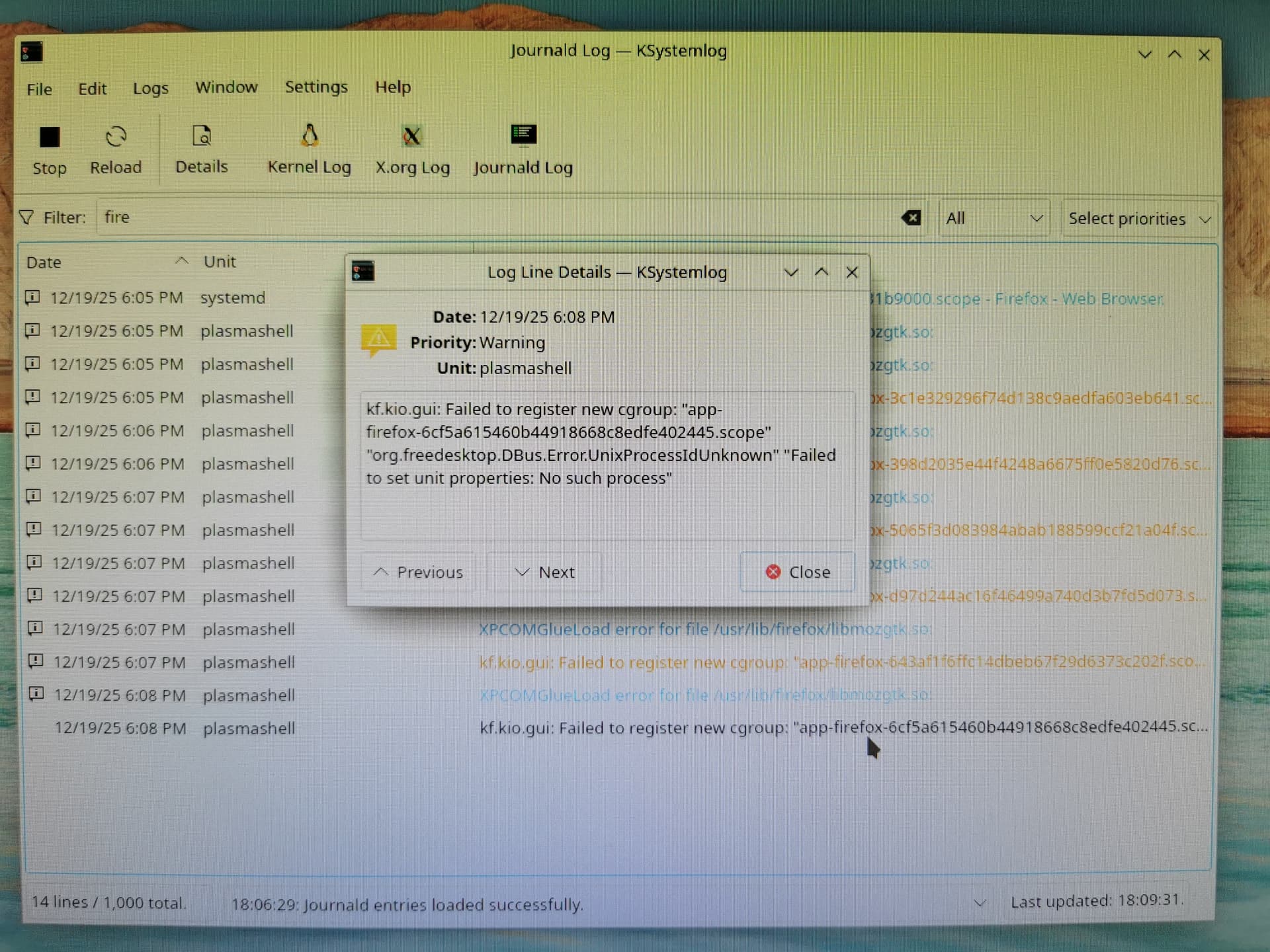Open the All column filter dropdown
The height and width of the screenshot is (952, 1270).
[x=994, y=218]
